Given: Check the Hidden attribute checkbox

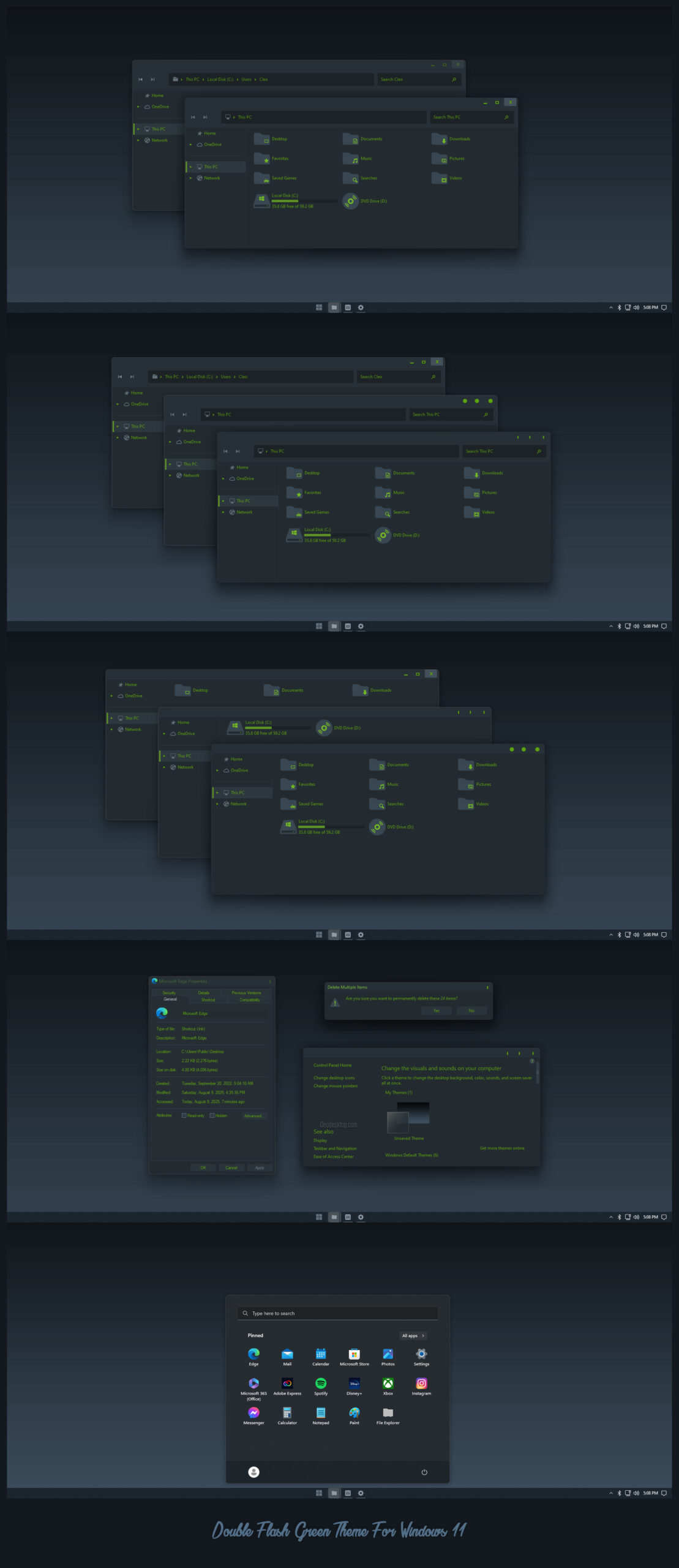Looking at the screenshot, I should pyautogui.click(x=212, y=1116).
